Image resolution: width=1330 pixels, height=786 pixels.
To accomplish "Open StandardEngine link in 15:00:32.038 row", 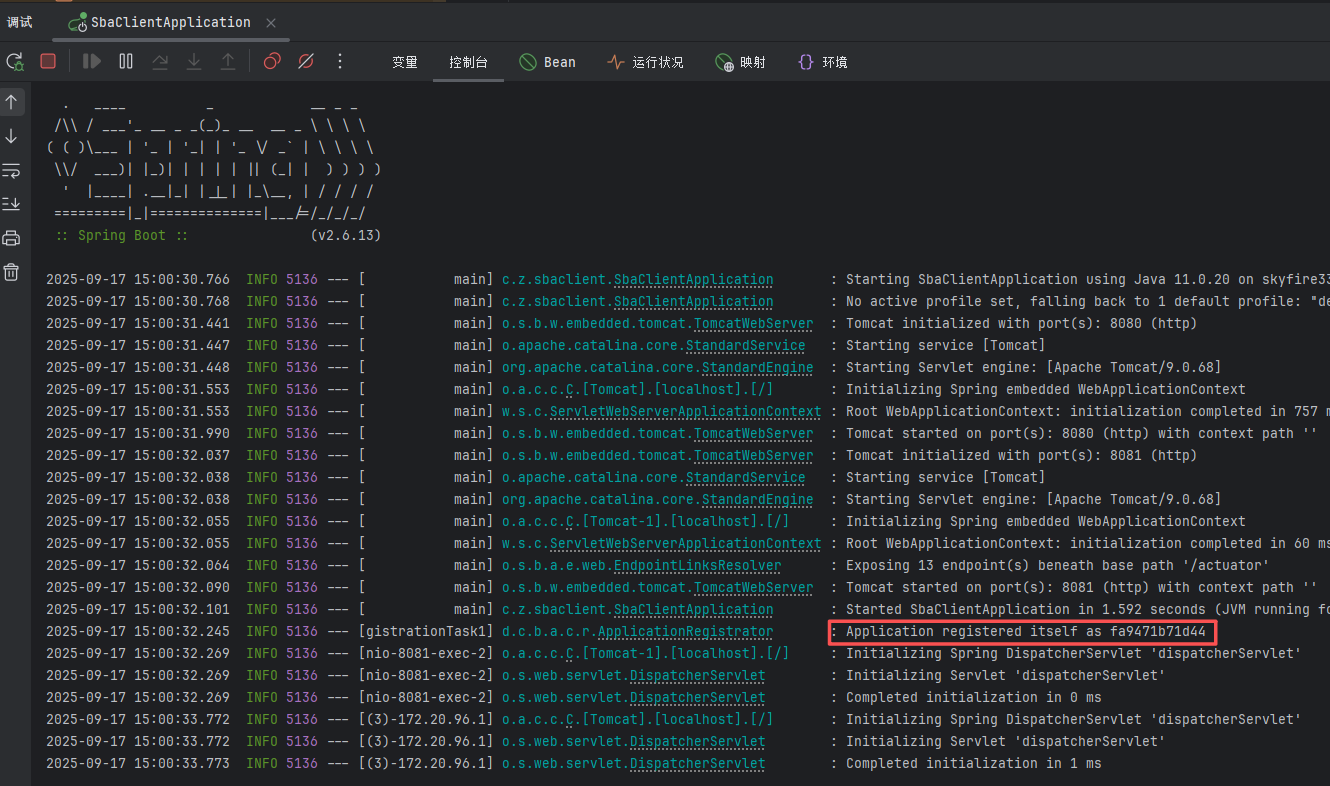I will 757,500.
